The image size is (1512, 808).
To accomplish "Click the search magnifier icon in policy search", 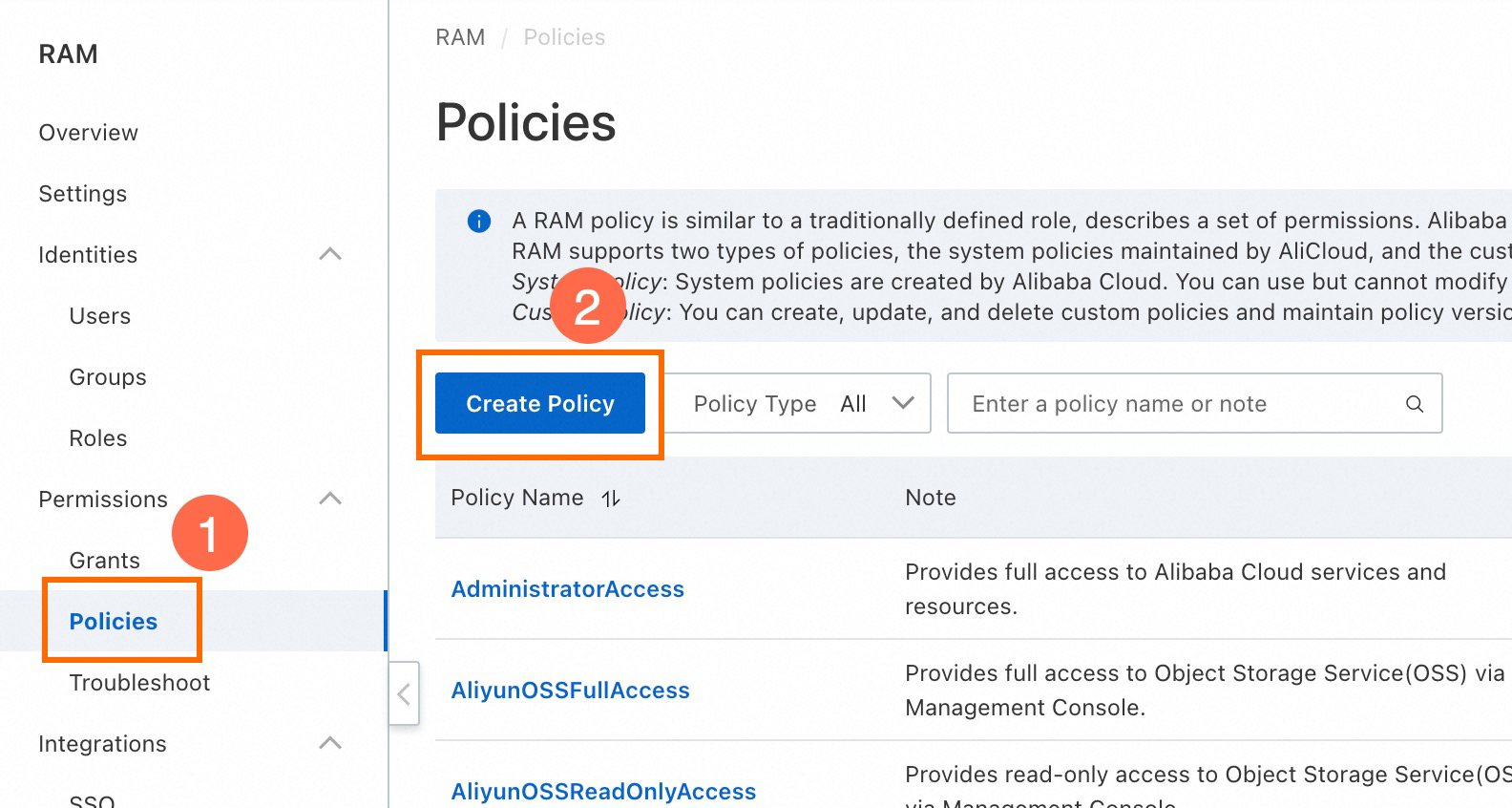I will click(1415, 404).
